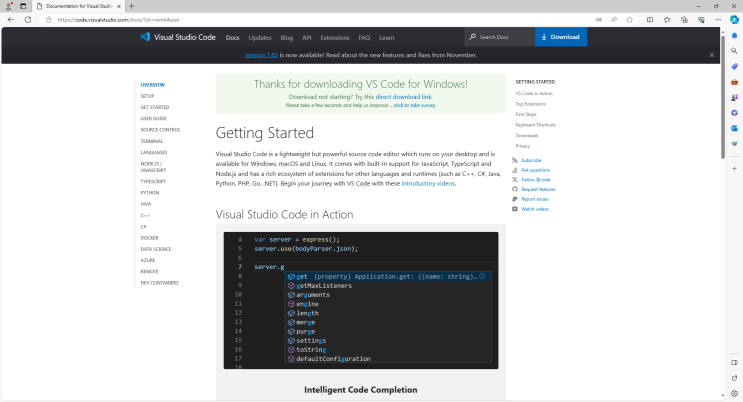Open the Tools briefcase icon in the sidebar

coord(734,82)
